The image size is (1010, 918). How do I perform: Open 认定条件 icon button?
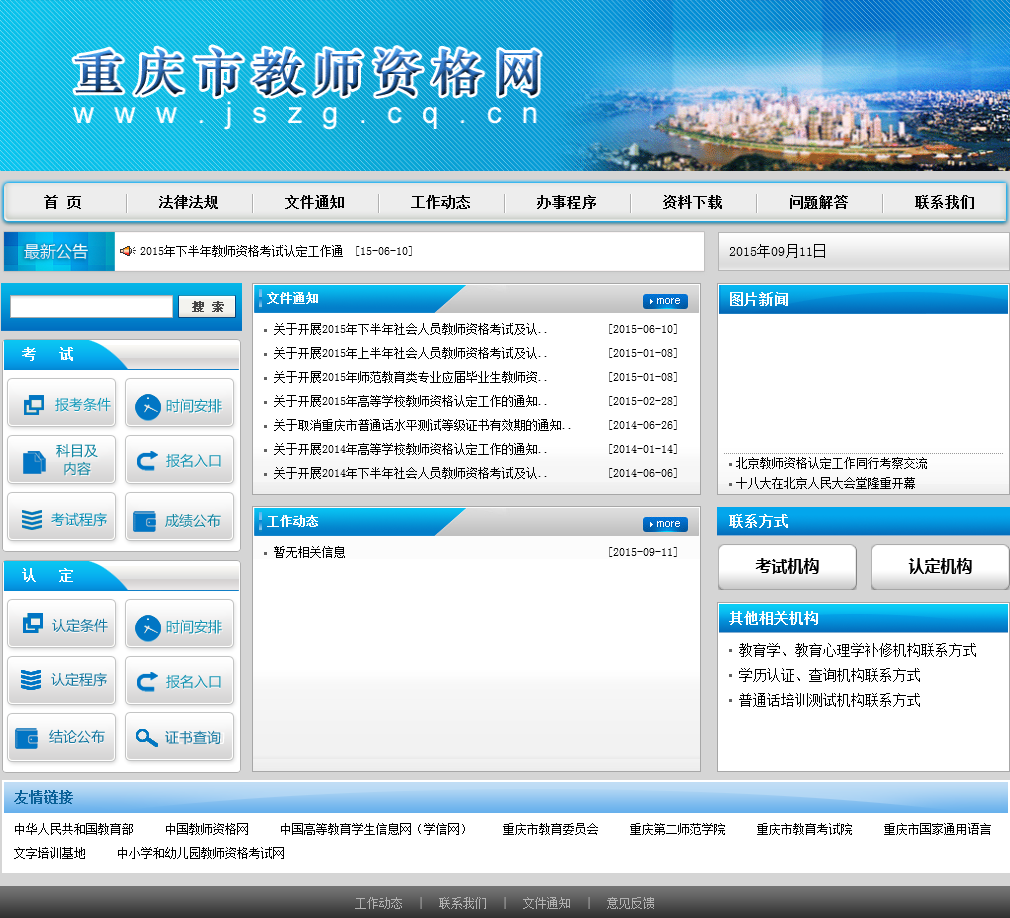pos(62,625)
